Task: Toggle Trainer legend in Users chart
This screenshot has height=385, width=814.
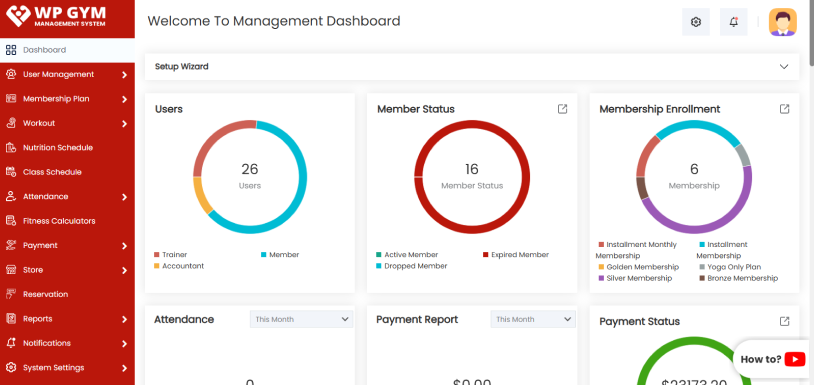Action: [170, 255]
